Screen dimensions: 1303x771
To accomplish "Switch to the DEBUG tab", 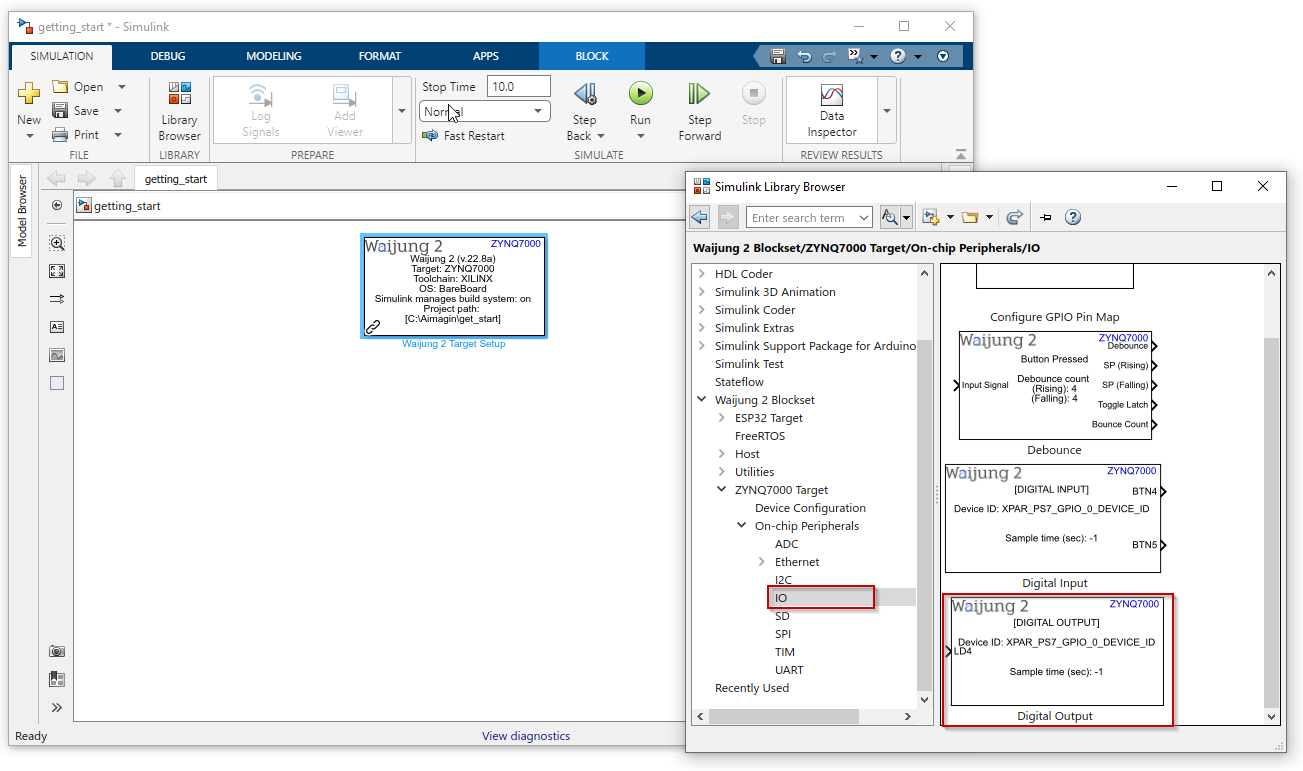I will tap(168, 56).
